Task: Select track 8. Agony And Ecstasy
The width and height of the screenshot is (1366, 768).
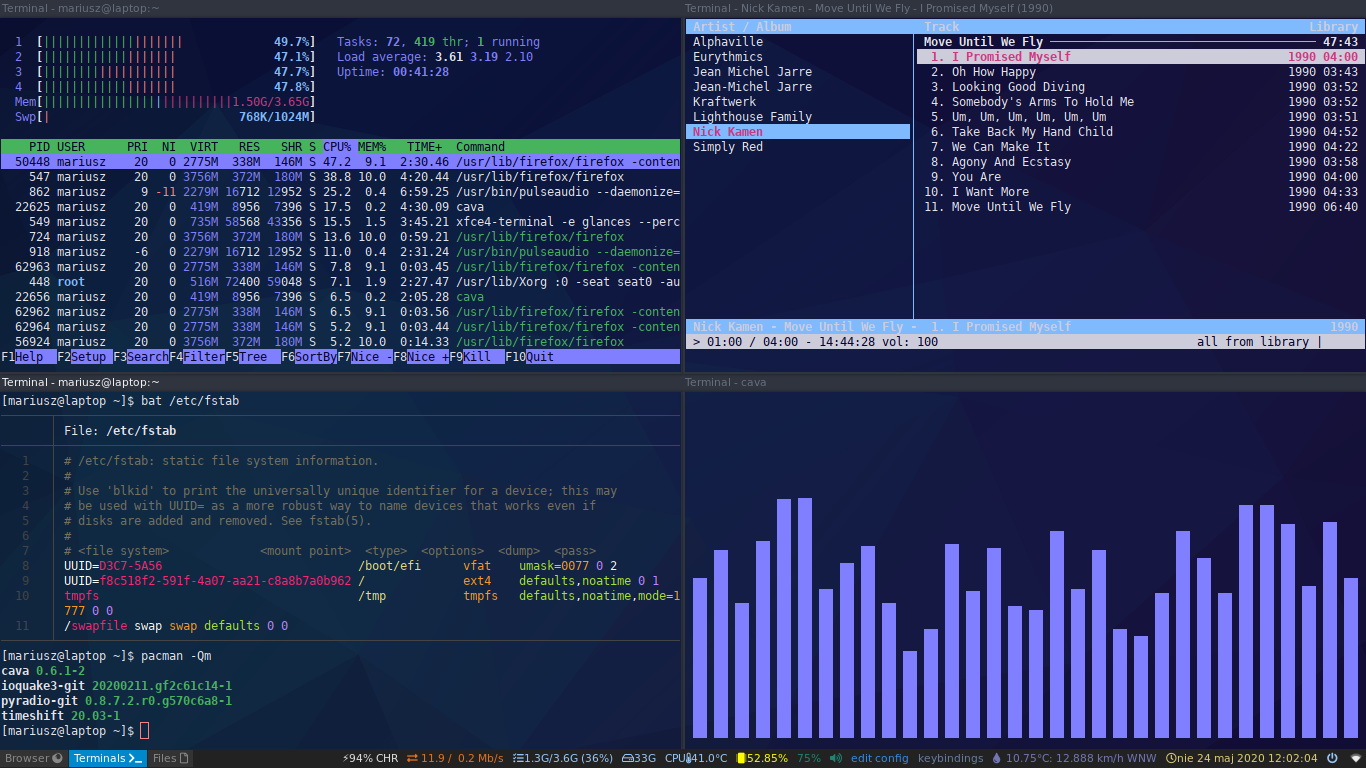Action: (1140, 162)
